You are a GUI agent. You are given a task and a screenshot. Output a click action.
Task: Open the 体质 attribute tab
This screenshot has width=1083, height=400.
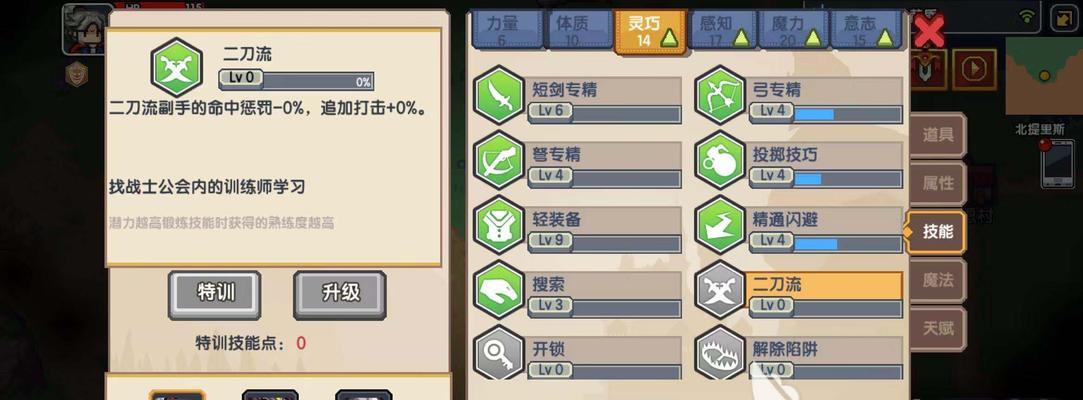tap(577, 30)
